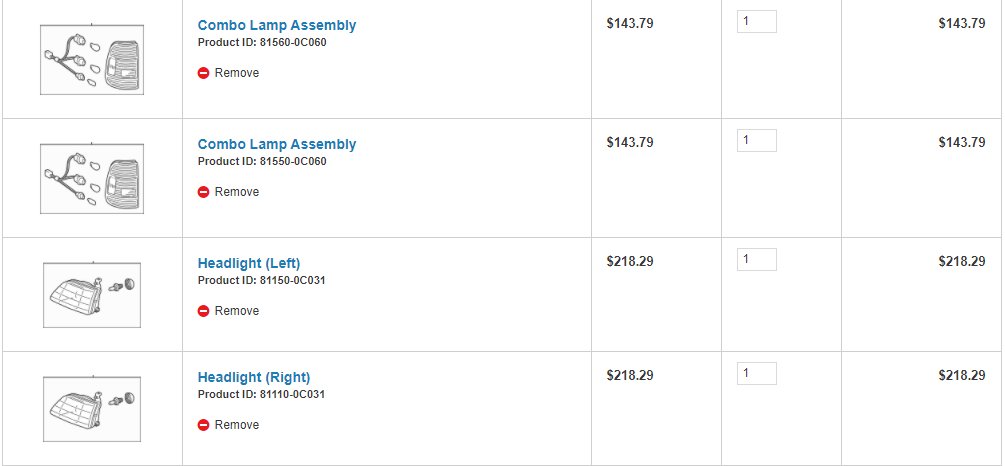Image resolution: width=1005 pixels, height=466 pixels.
Task: Select the Remove text for 81560-0C060 item
Action: click(x=237, y=73)
